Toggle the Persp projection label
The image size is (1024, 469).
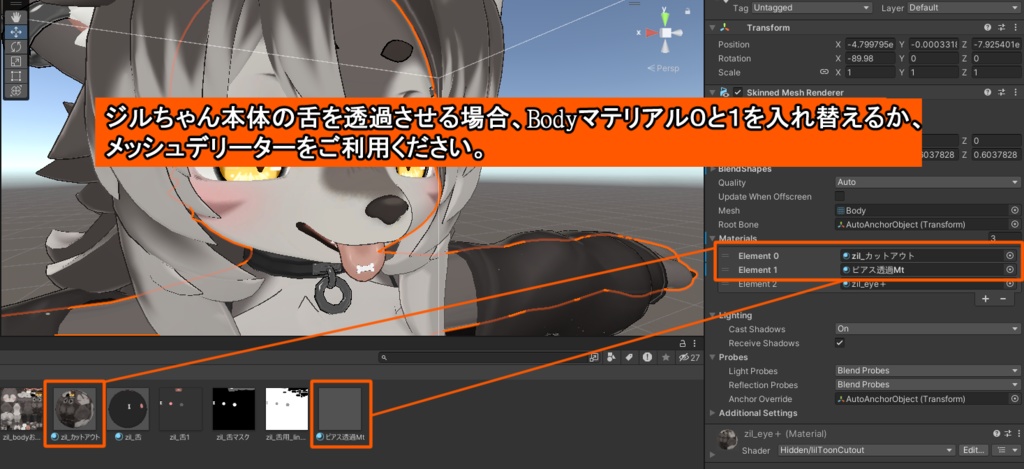coord(664,68)
